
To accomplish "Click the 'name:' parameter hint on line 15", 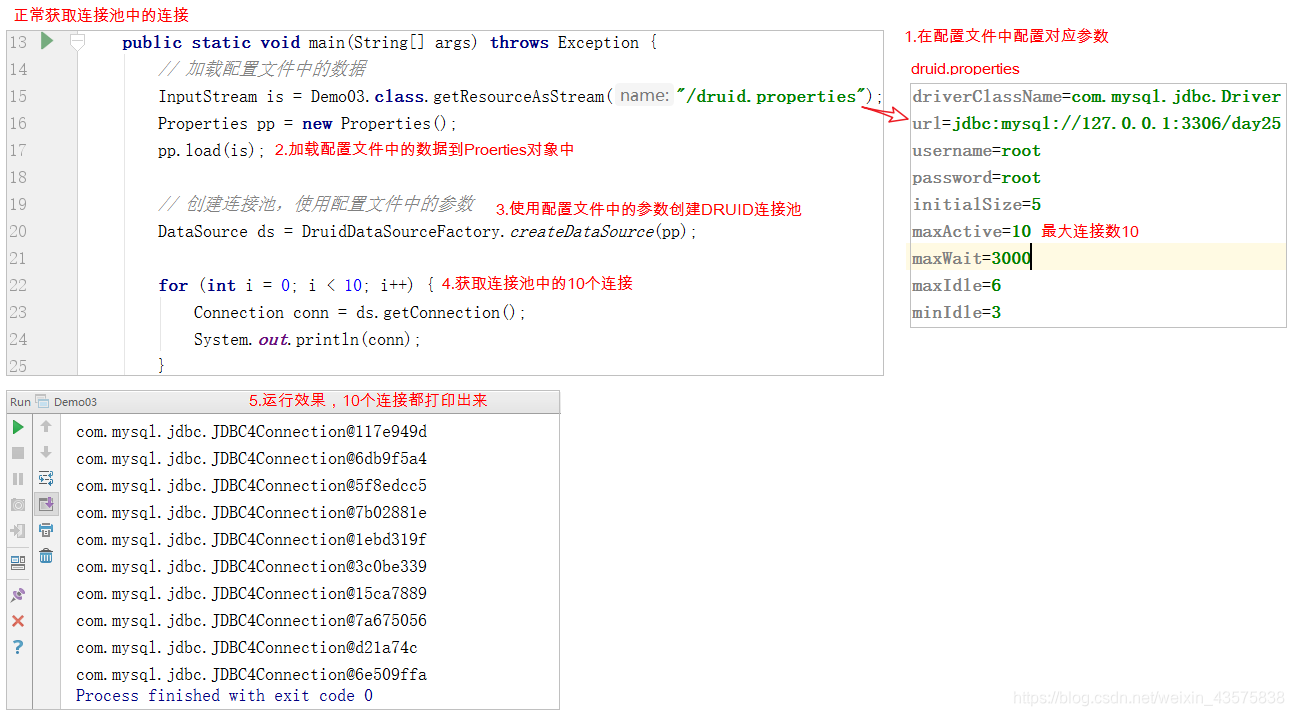I will [x=642, y=96].
